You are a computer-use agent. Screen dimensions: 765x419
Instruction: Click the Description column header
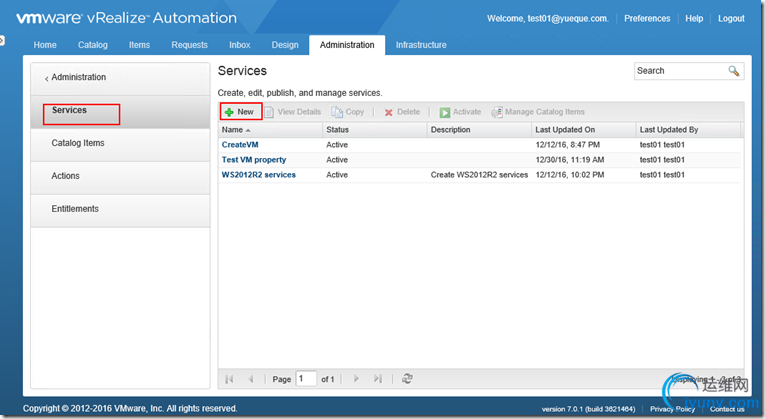[x=479, y=130]
